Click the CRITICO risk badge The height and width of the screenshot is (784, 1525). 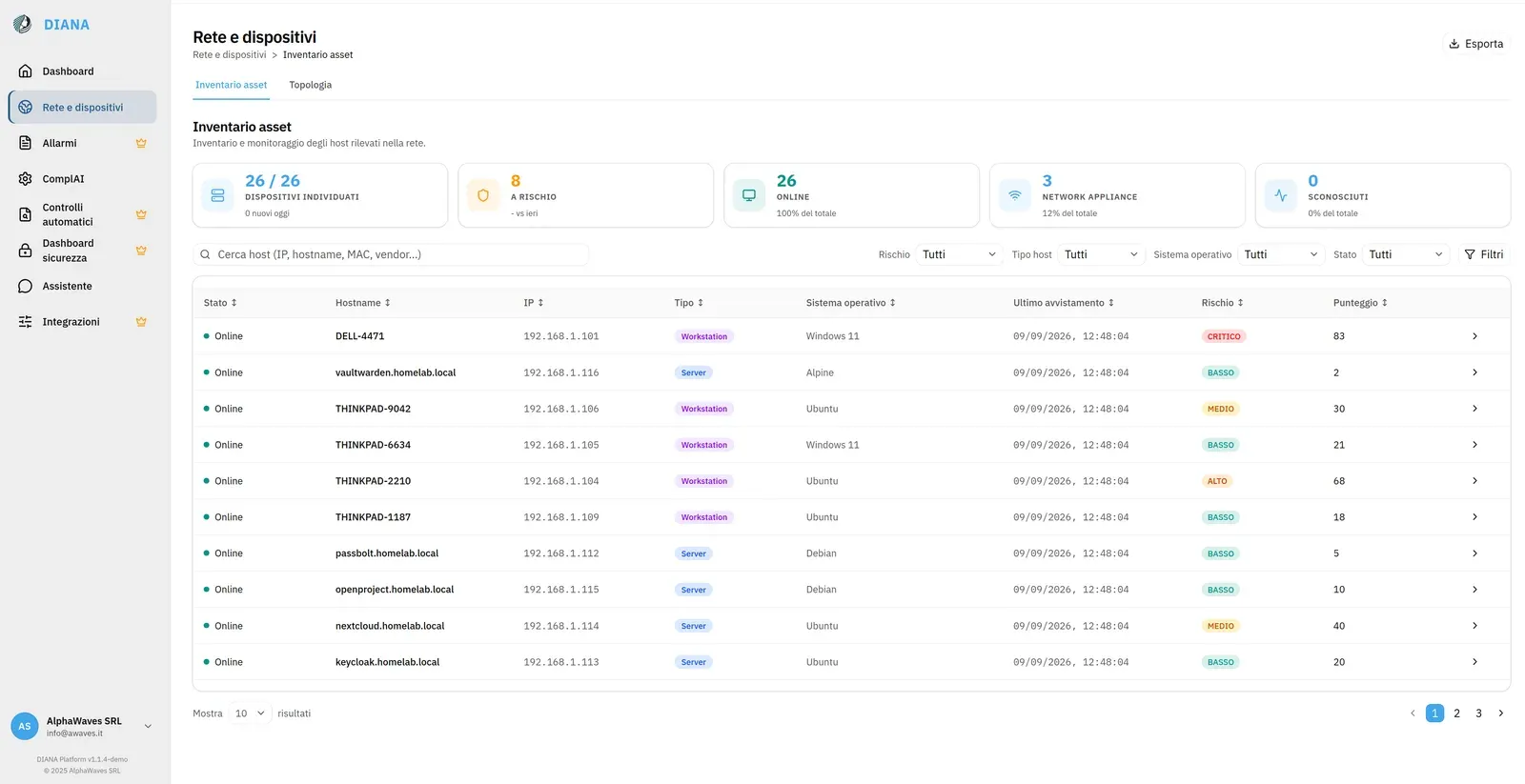[x=1224, y=336]
